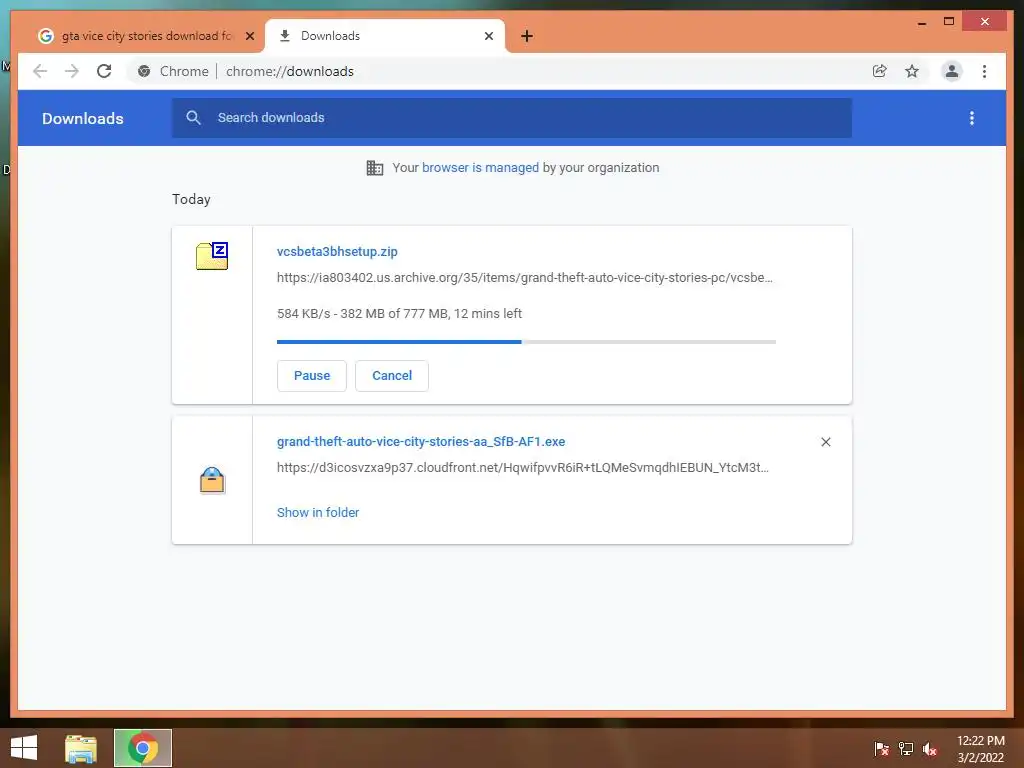Screen dimensions: 1024x768
Task: Reload the downloads page
Action: [x=104, y=71]
